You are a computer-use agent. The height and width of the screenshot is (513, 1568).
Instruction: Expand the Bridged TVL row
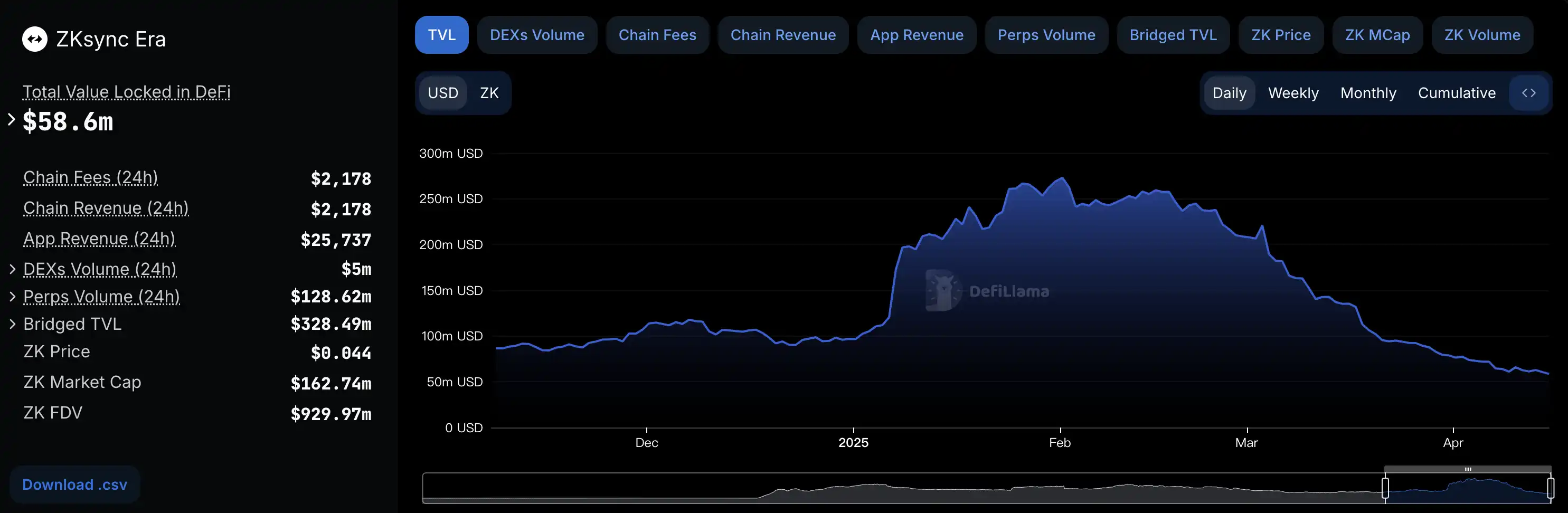(12, 324)
